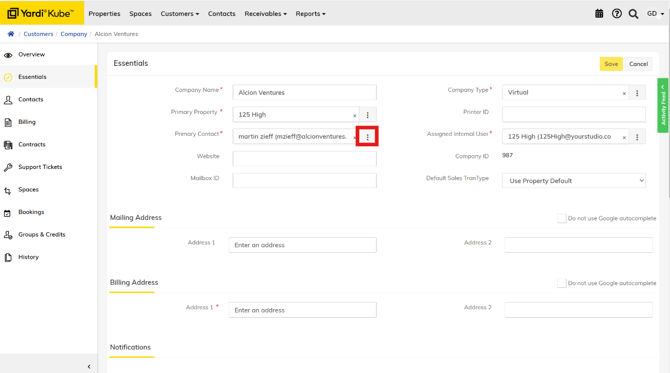
Task: Open the Primary Contact combo box
Action: click(x=295, y=137)
